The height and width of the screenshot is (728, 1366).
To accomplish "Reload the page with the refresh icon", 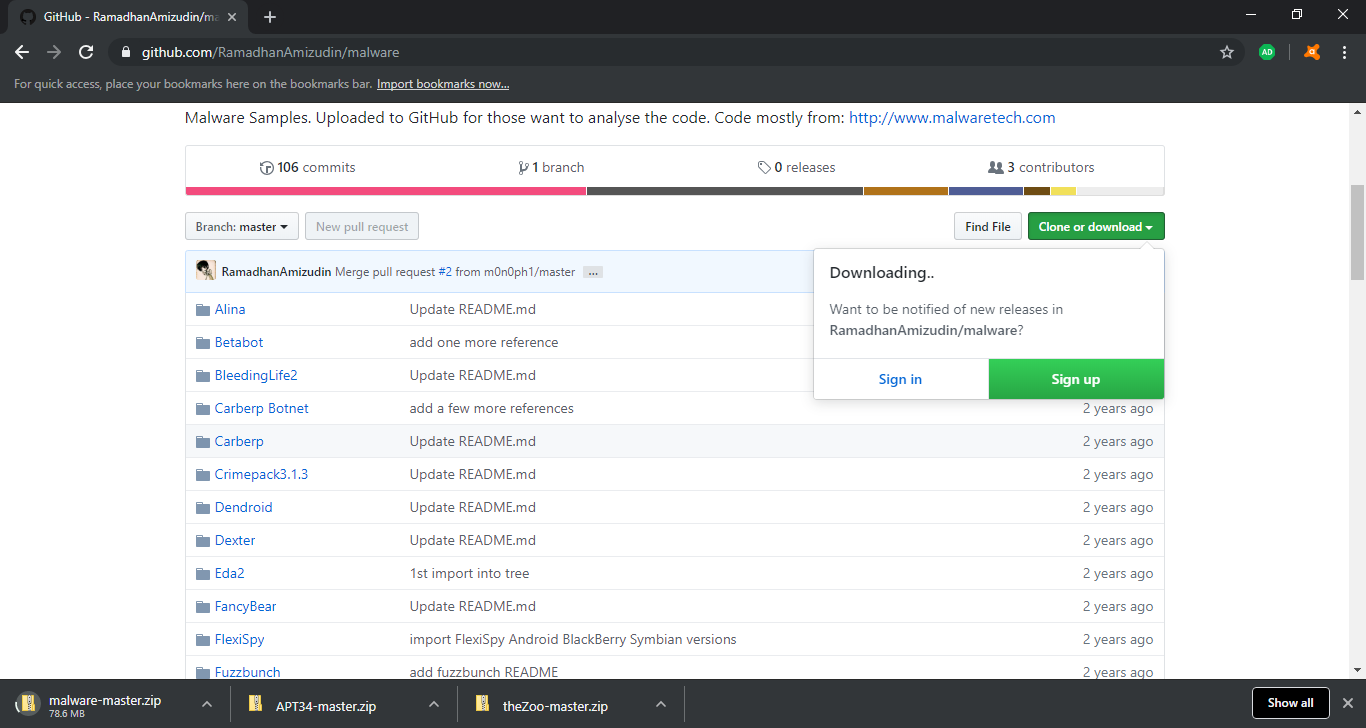I will (x=86, y=52).
